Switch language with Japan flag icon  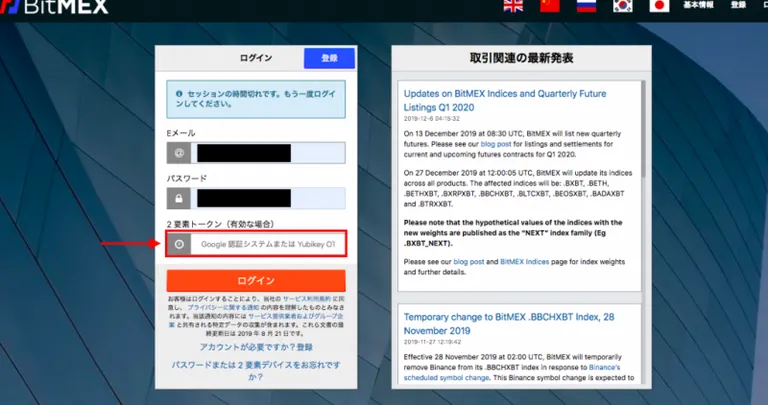(x=659, y=5)
